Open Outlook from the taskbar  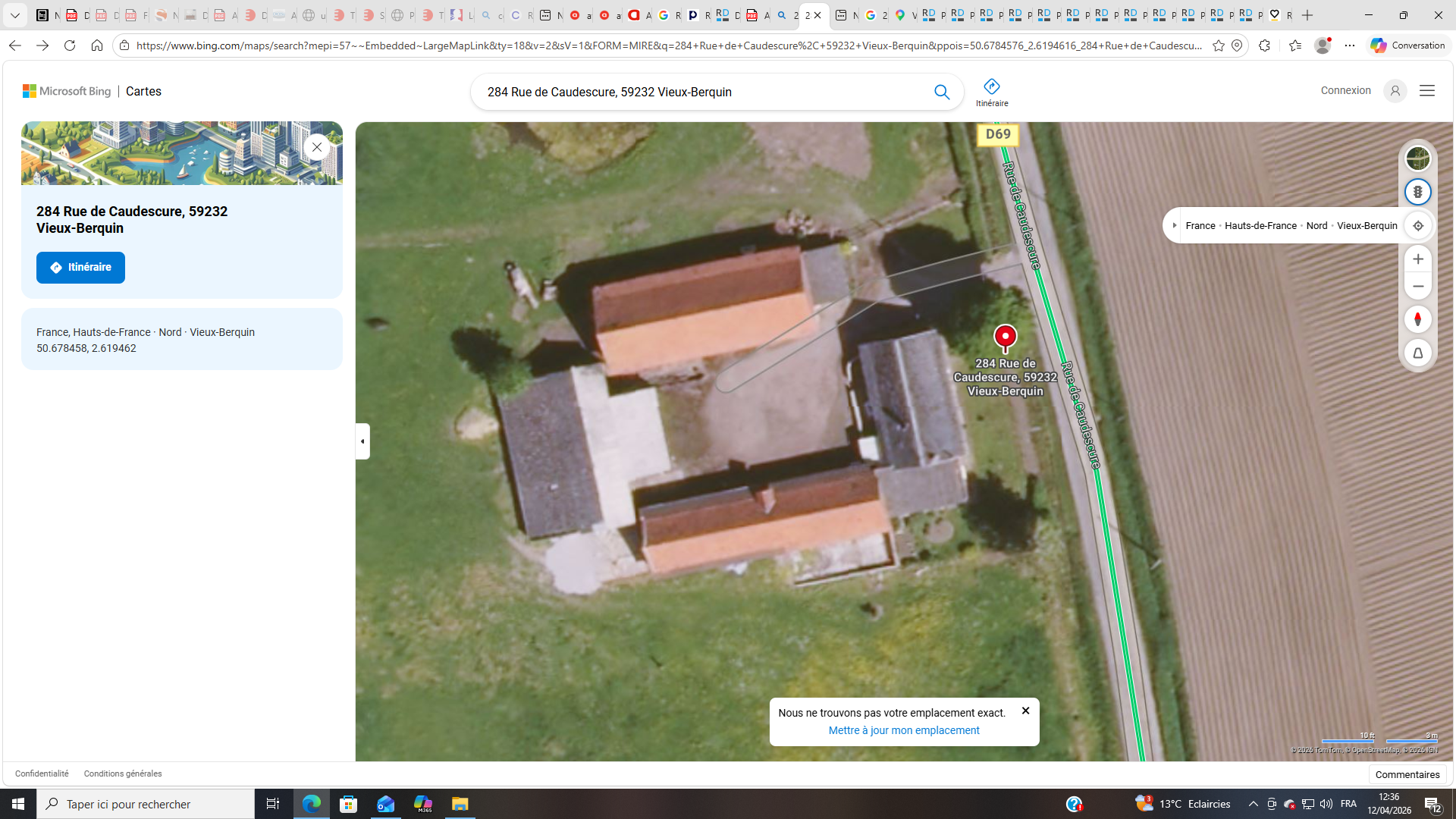(x=385, y=804)
